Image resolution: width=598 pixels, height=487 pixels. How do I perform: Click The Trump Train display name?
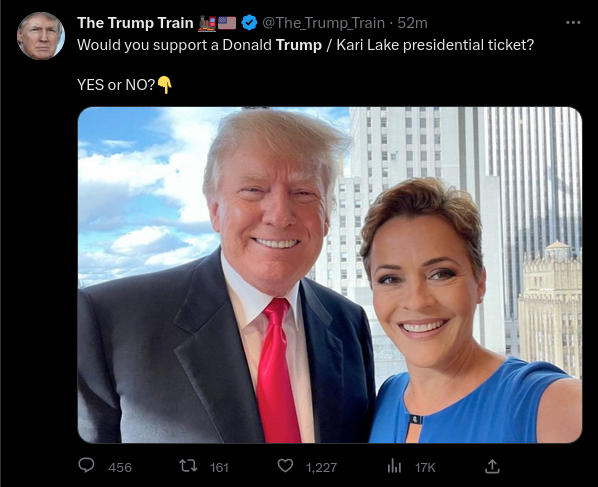point(135,23)
